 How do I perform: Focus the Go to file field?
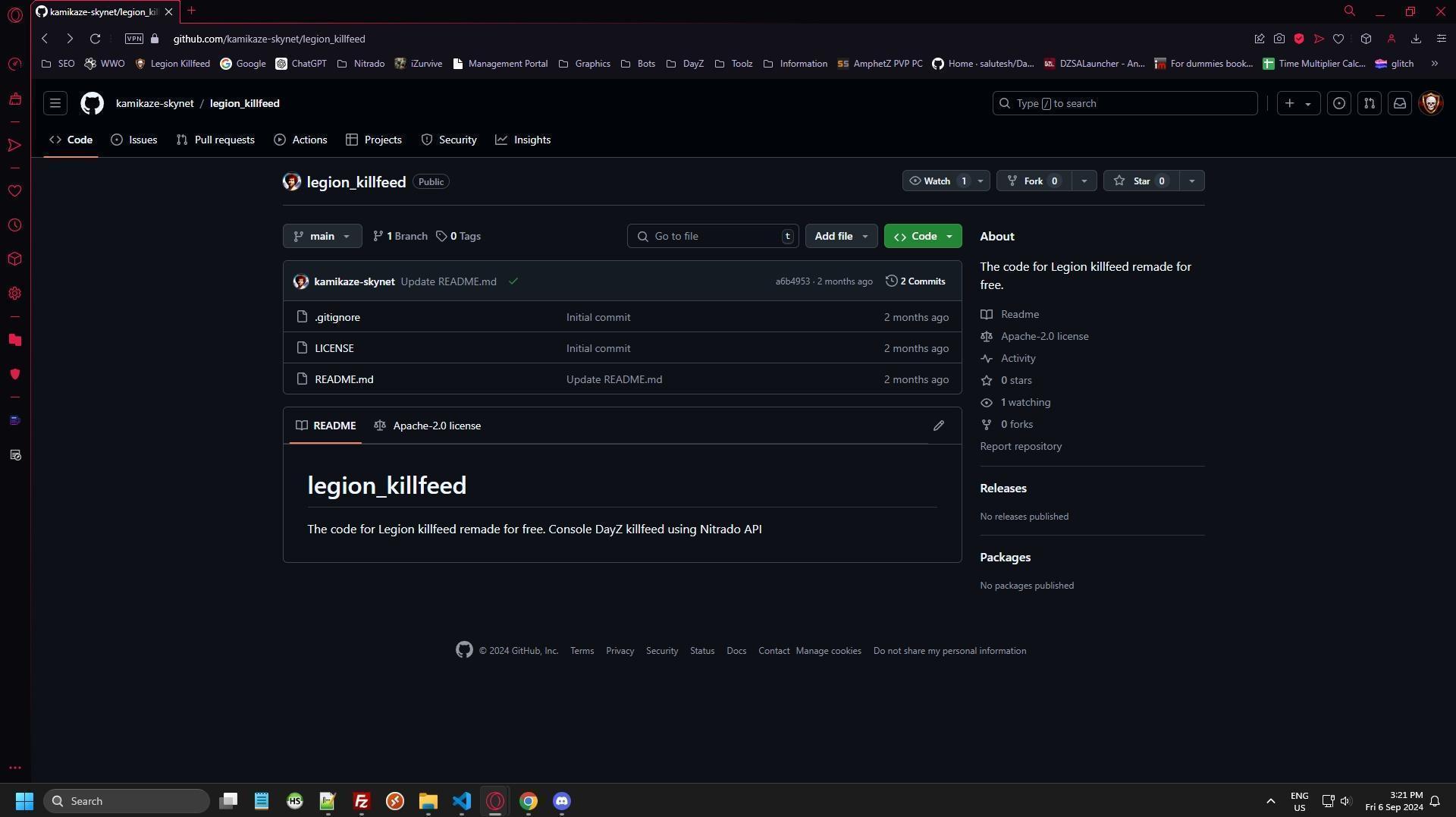coord(713,237)
